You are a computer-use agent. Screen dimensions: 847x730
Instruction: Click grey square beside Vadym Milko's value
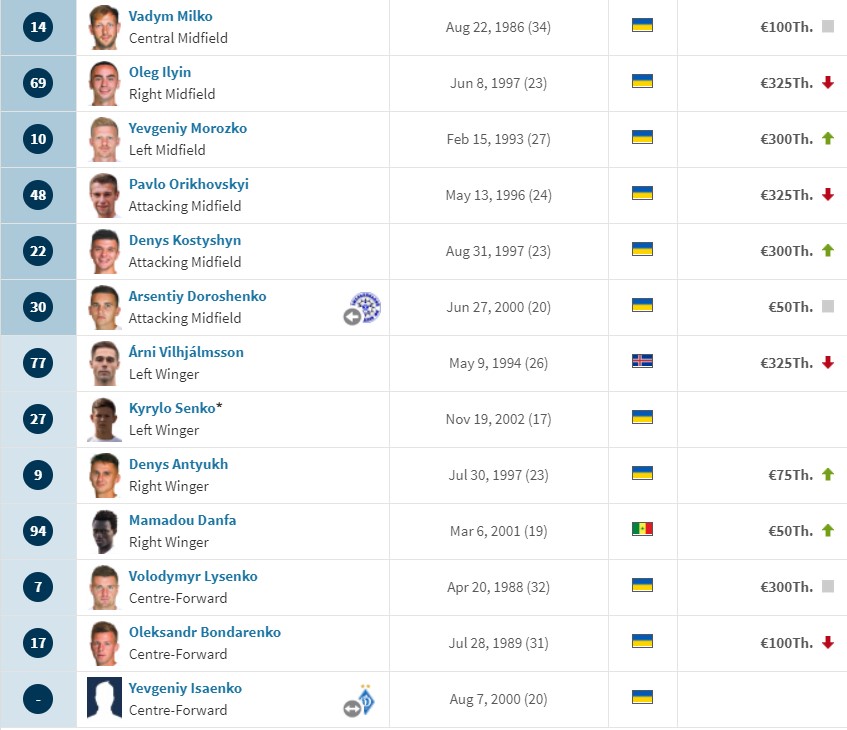pyautogui.click(x=828, y=26)
